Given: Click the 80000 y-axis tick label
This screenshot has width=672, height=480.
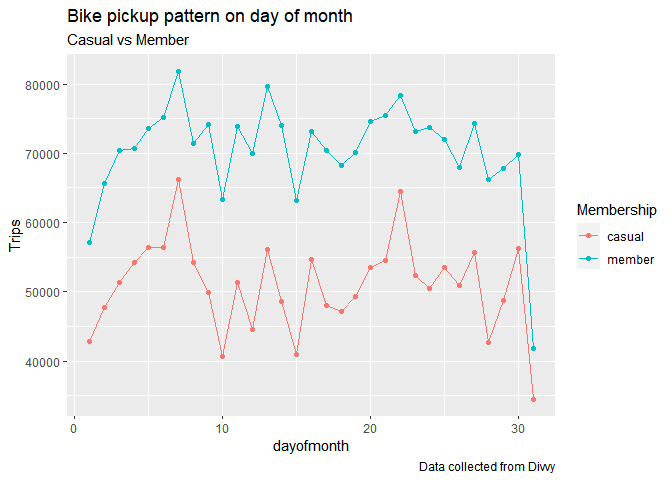Looking at the screenshot, I should (42, 85).
